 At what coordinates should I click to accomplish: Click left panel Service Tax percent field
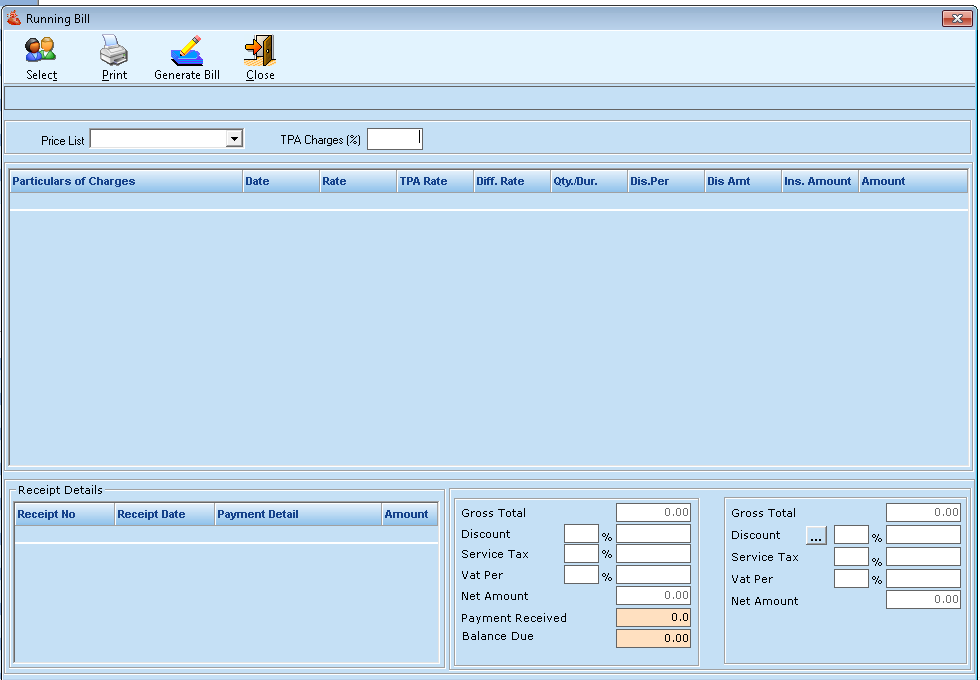581,554
